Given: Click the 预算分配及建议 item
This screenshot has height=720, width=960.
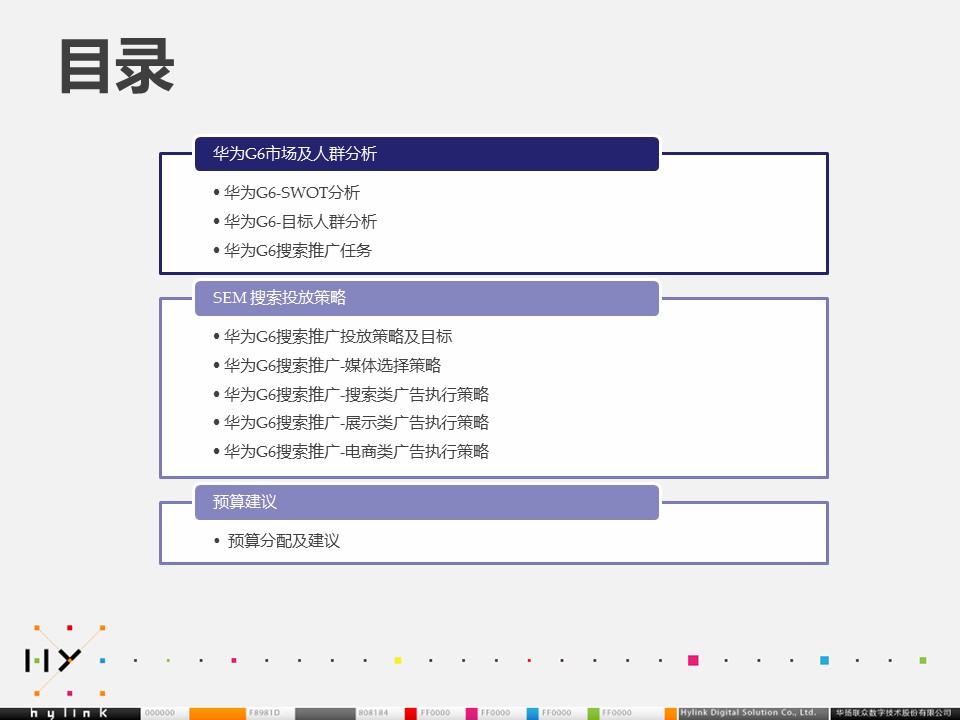Looking at the screenshot, I should click(x=284, y=541).
